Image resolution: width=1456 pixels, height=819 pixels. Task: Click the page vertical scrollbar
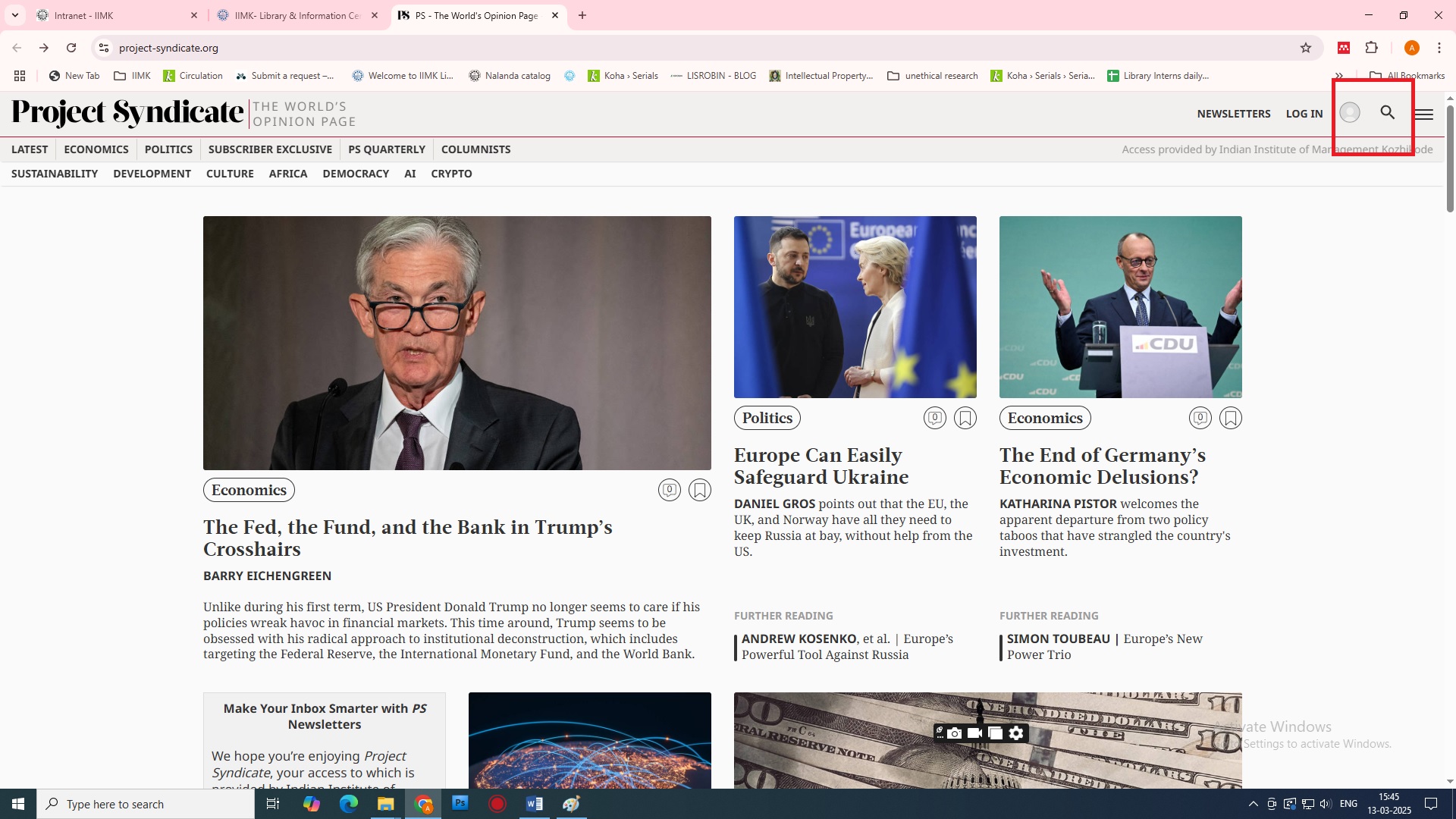click(x=1450, y=159)
